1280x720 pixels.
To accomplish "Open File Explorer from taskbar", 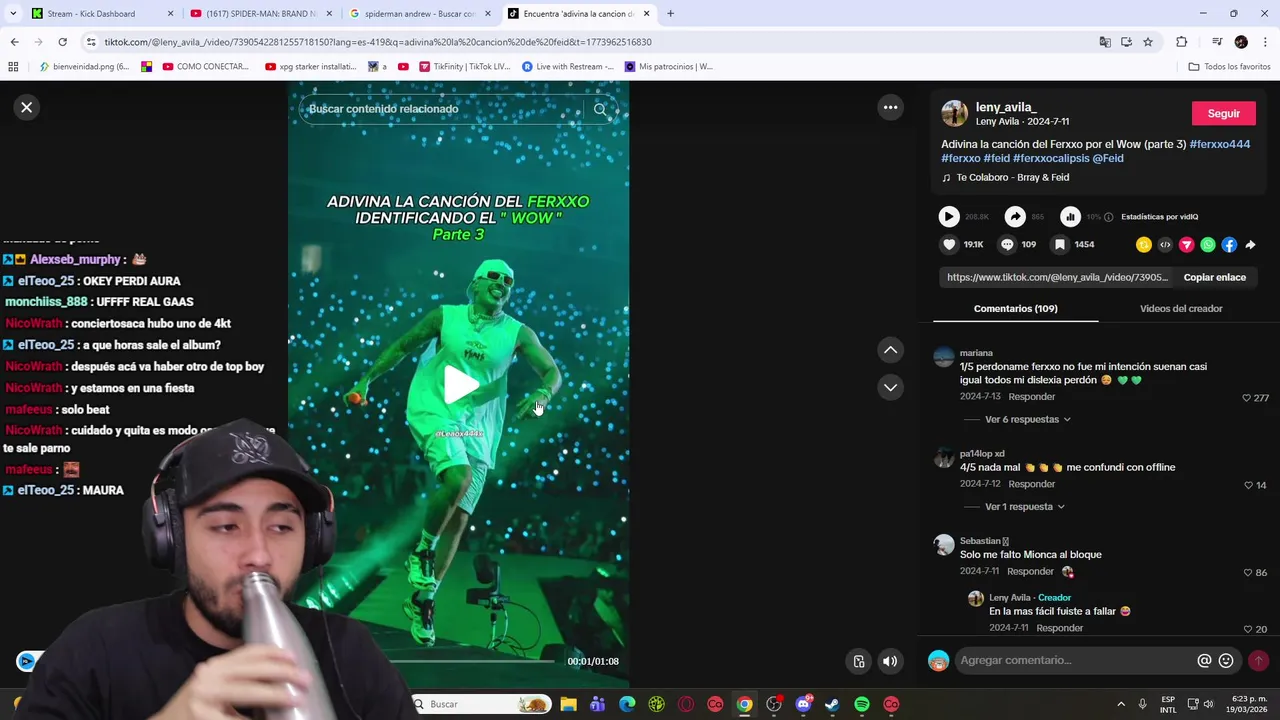I will (x=568, y=704).
